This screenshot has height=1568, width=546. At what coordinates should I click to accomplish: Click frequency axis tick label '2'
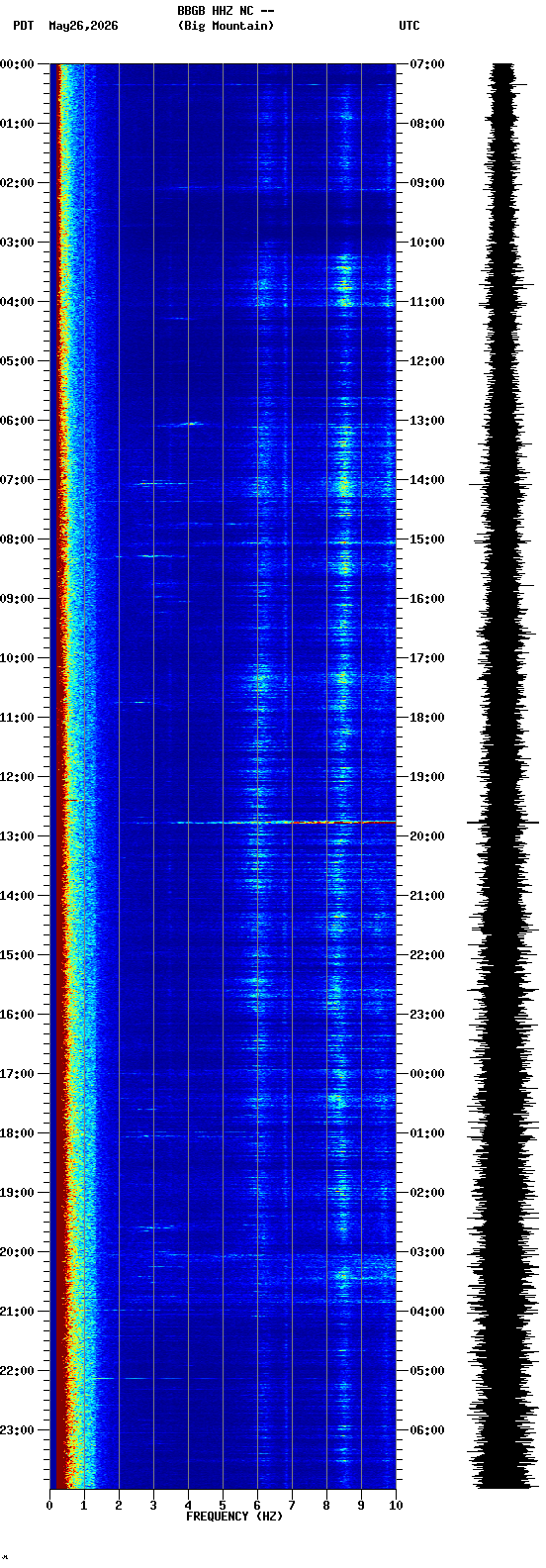(119, 1506)
